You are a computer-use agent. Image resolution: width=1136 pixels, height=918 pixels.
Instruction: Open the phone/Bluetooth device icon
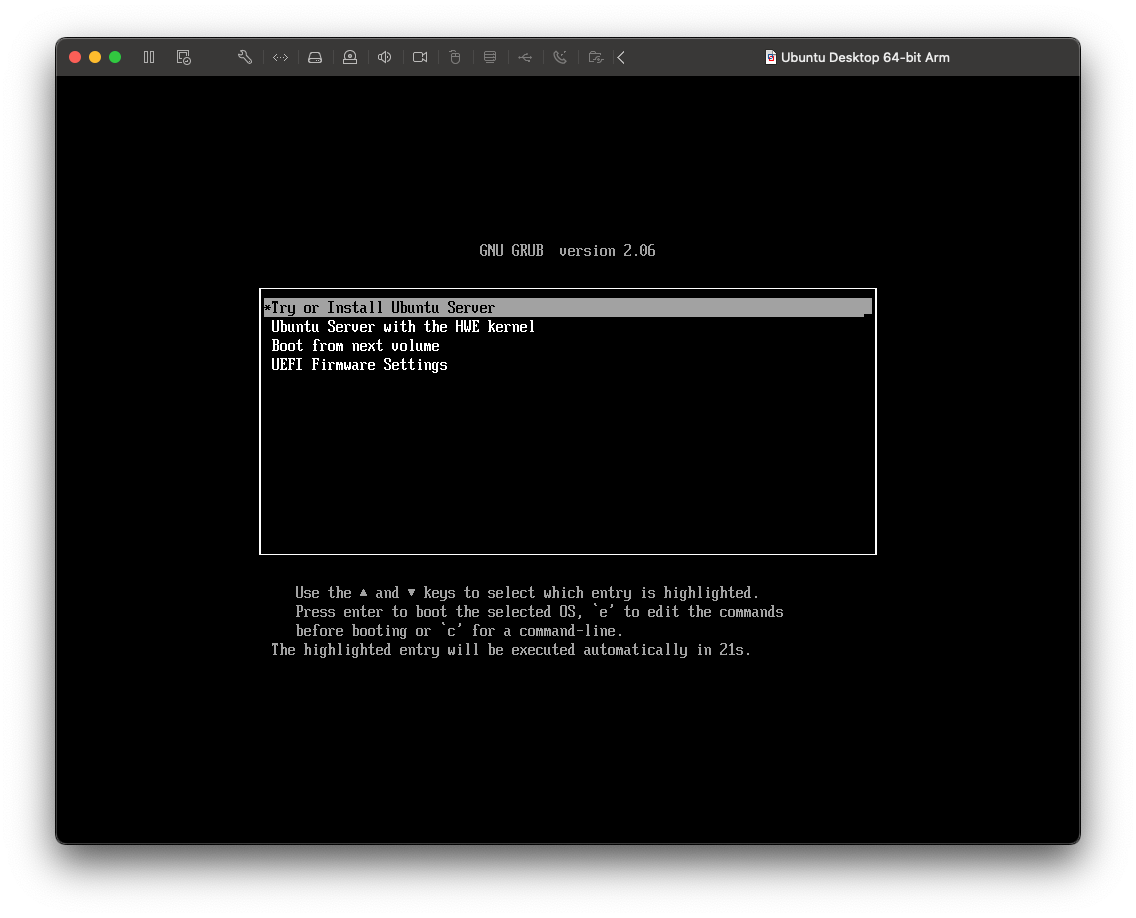pos(560,57)
